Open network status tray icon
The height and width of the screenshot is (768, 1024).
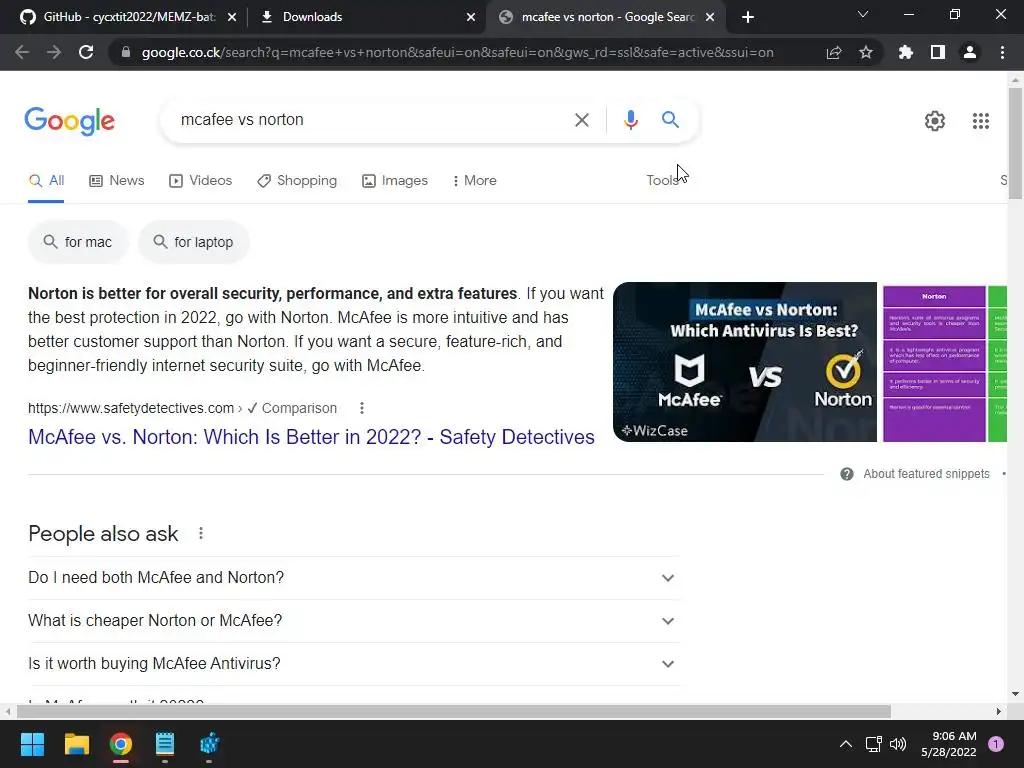pos(873,744)
